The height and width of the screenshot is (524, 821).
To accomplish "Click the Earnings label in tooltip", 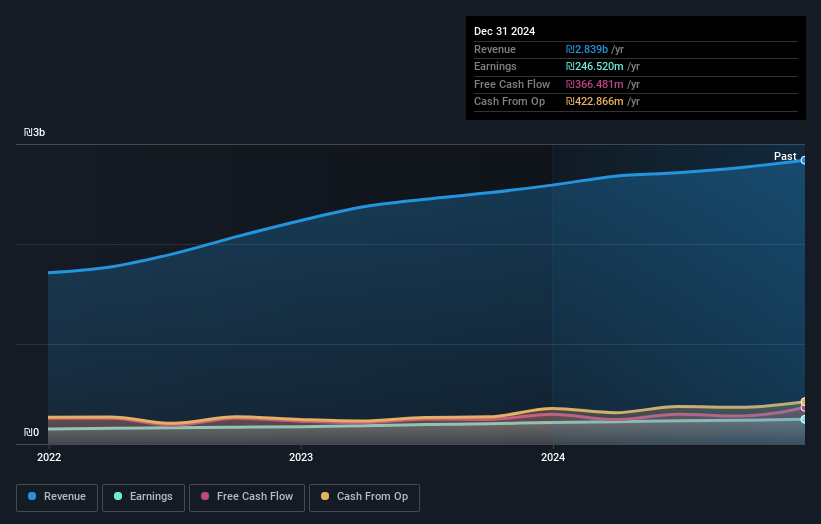I will 495,66.
